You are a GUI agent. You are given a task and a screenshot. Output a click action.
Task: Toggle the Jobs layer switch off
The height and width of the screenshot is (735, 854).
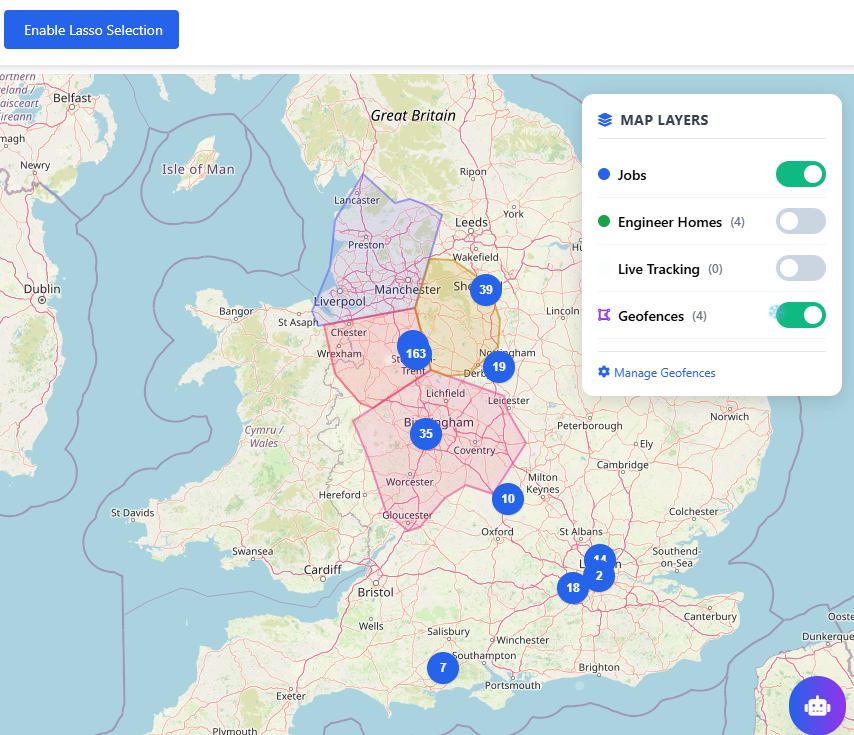[801, 174]
